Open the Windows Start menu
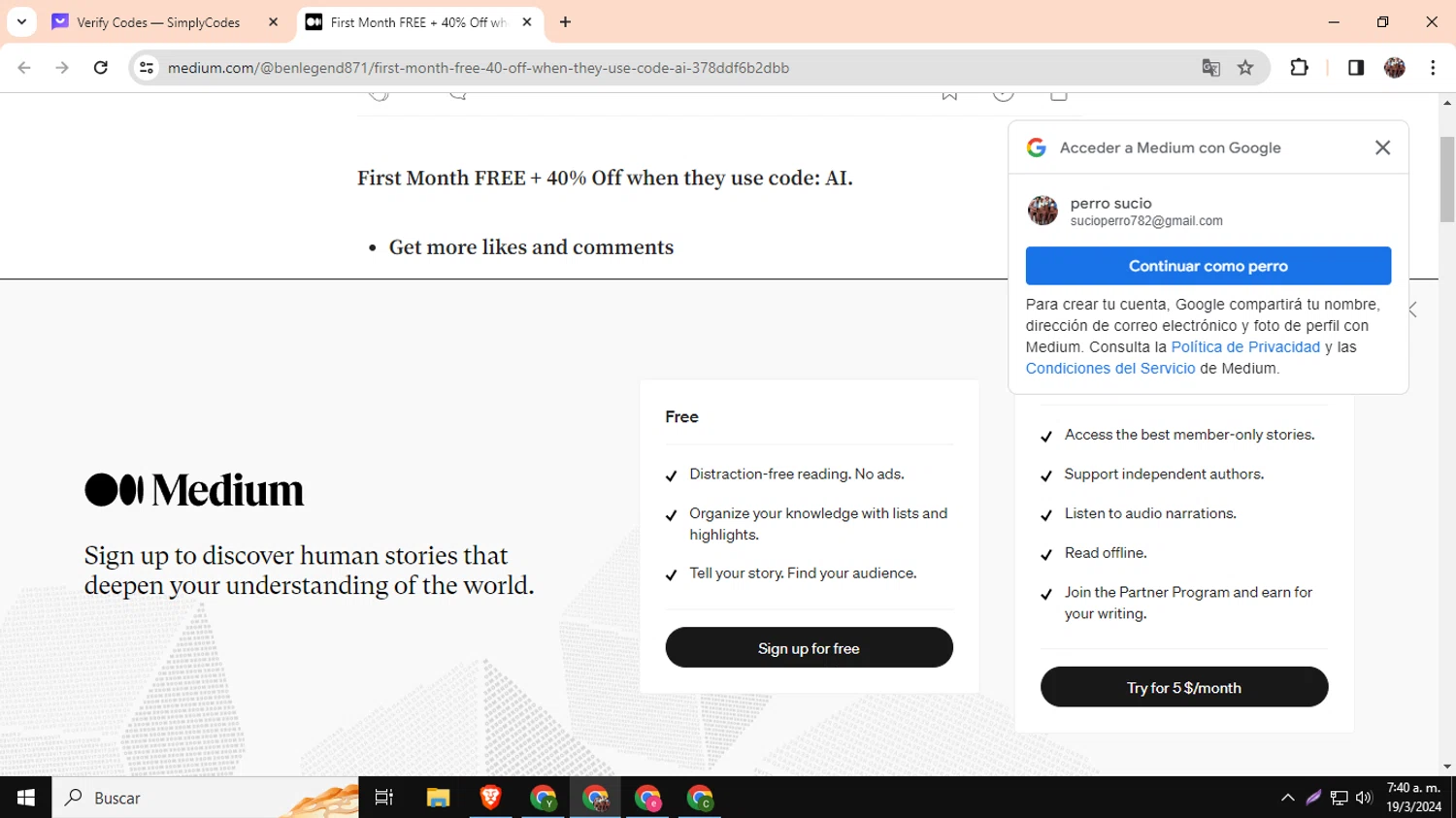 [25, 798]
